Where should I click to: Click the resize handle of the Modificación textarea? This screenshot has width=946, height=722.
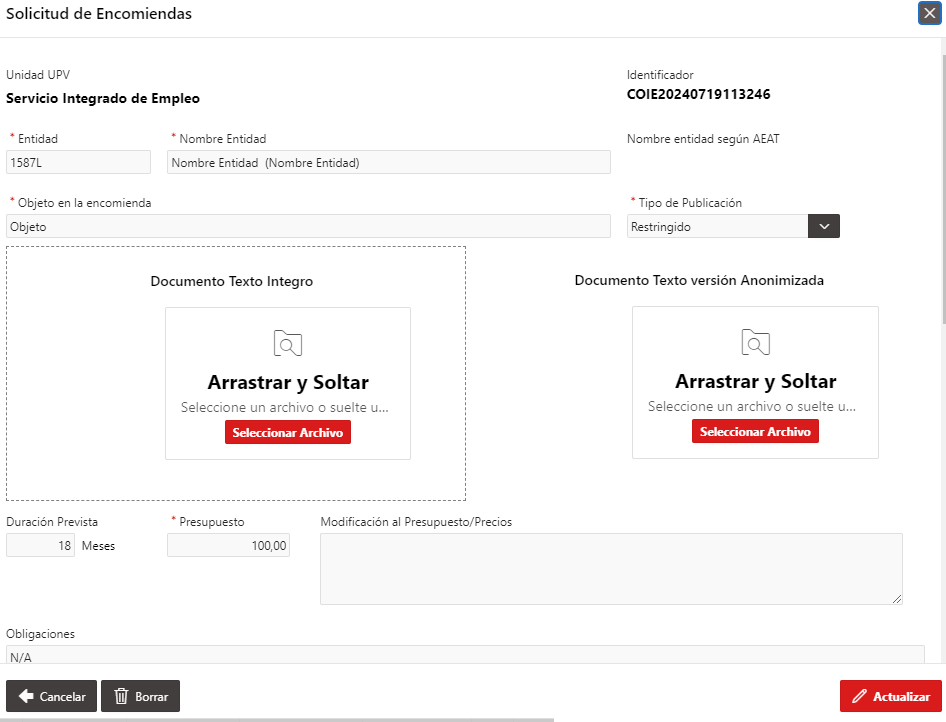pos(897,599)
